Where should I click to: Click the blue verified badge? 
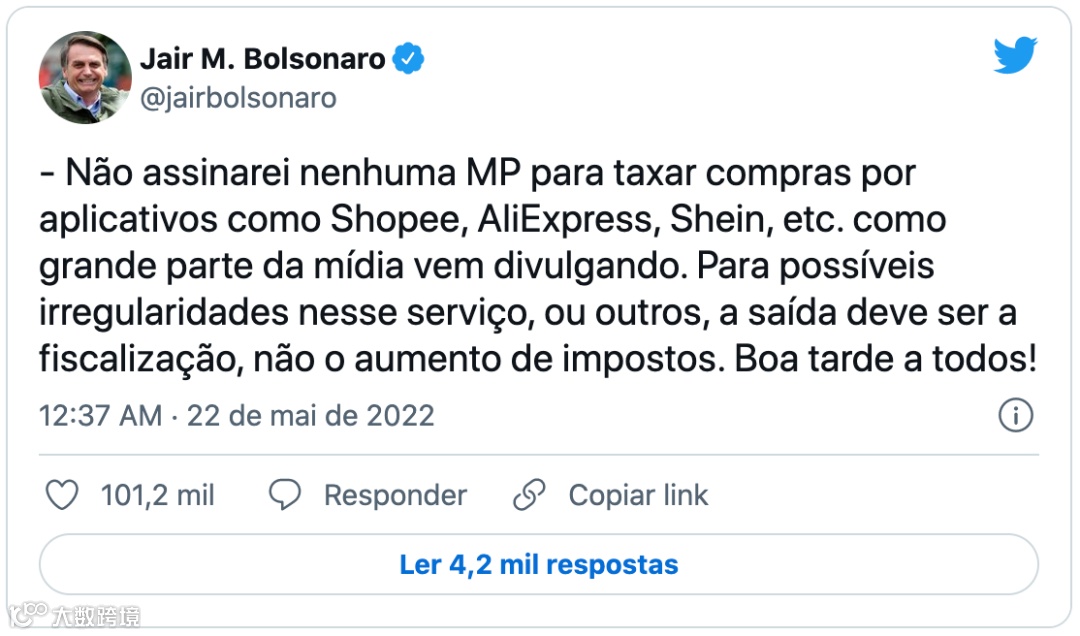point(407,59)
